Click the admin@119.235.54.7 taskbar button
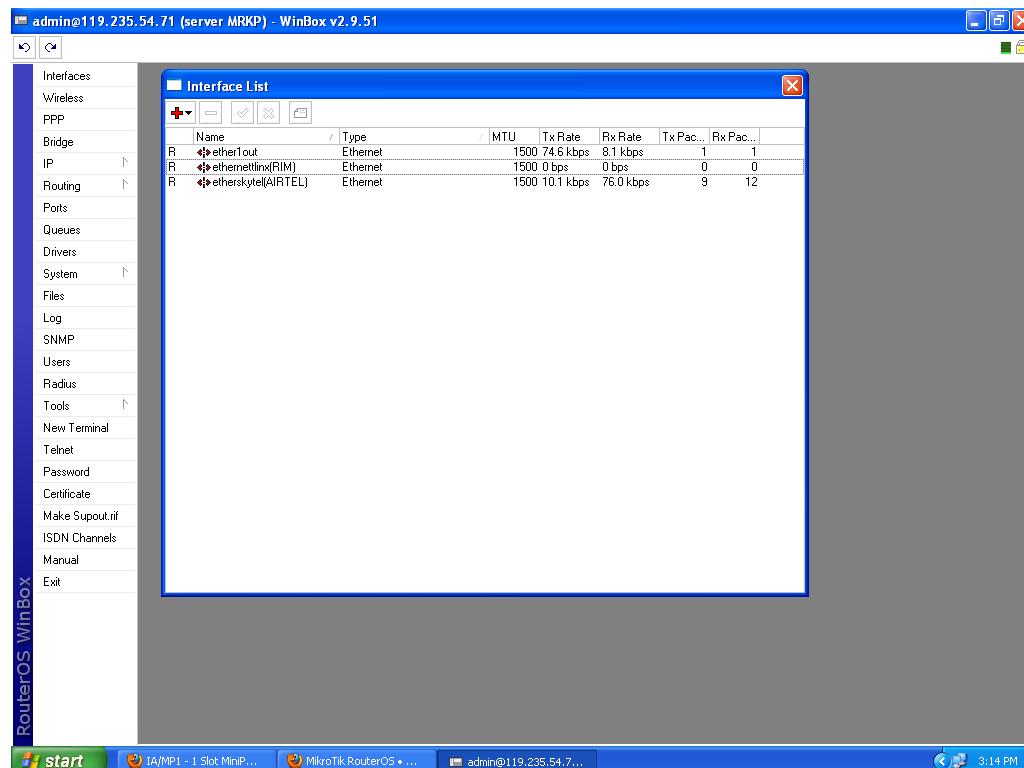1024x768 pixels. pos(516,761)
